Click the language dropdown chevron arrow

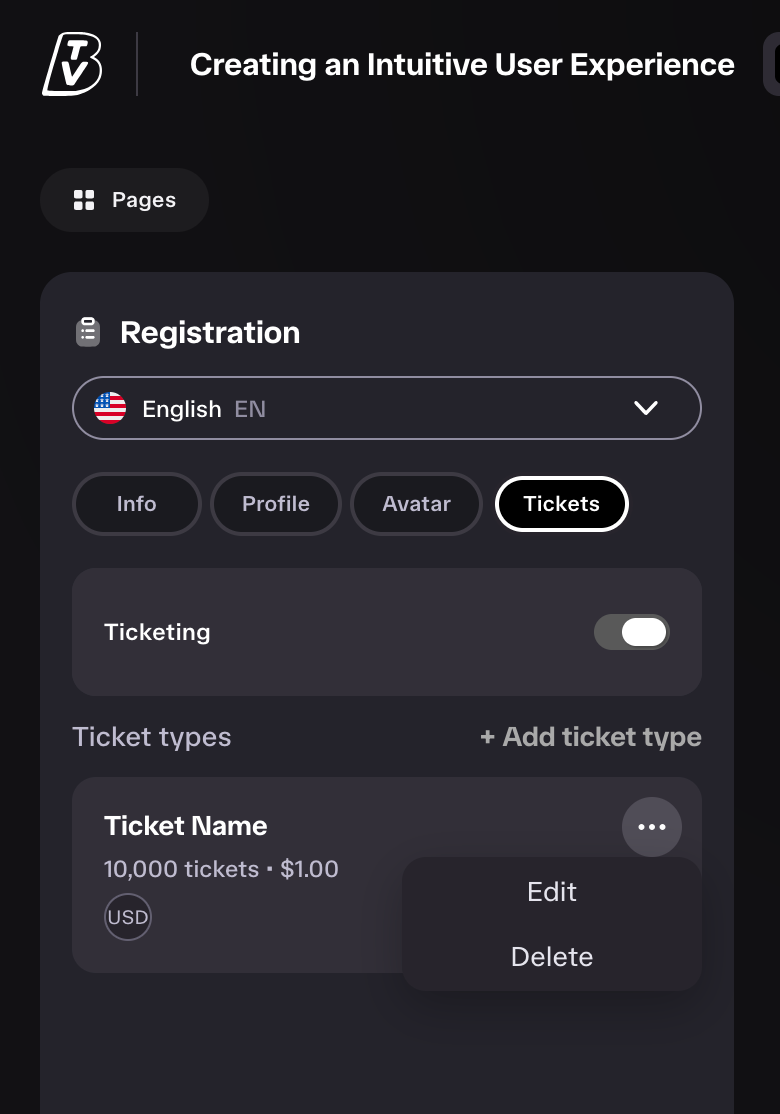pyautogui.click(x=646, y=408)
